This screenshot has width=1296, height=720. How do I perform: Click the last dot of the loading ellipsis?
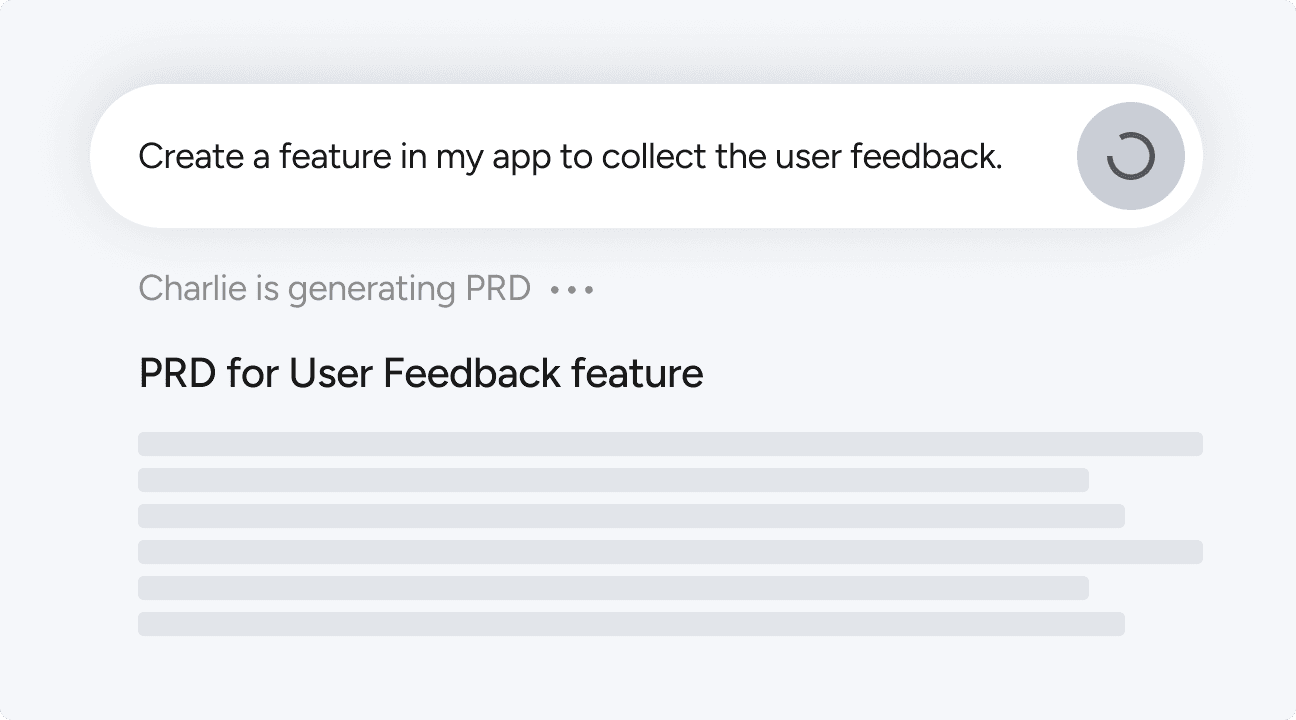tap(589, 290)
